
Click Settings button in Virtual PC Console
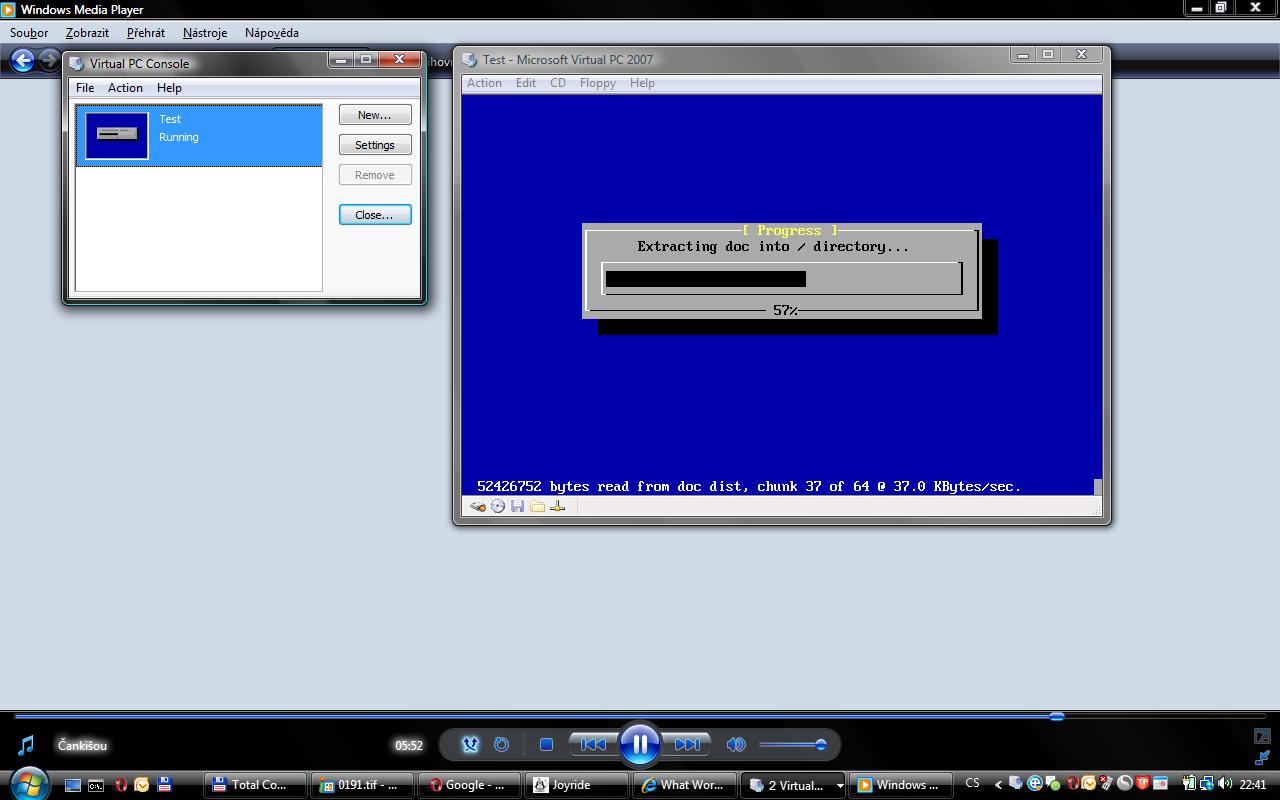tap(375, 145)
